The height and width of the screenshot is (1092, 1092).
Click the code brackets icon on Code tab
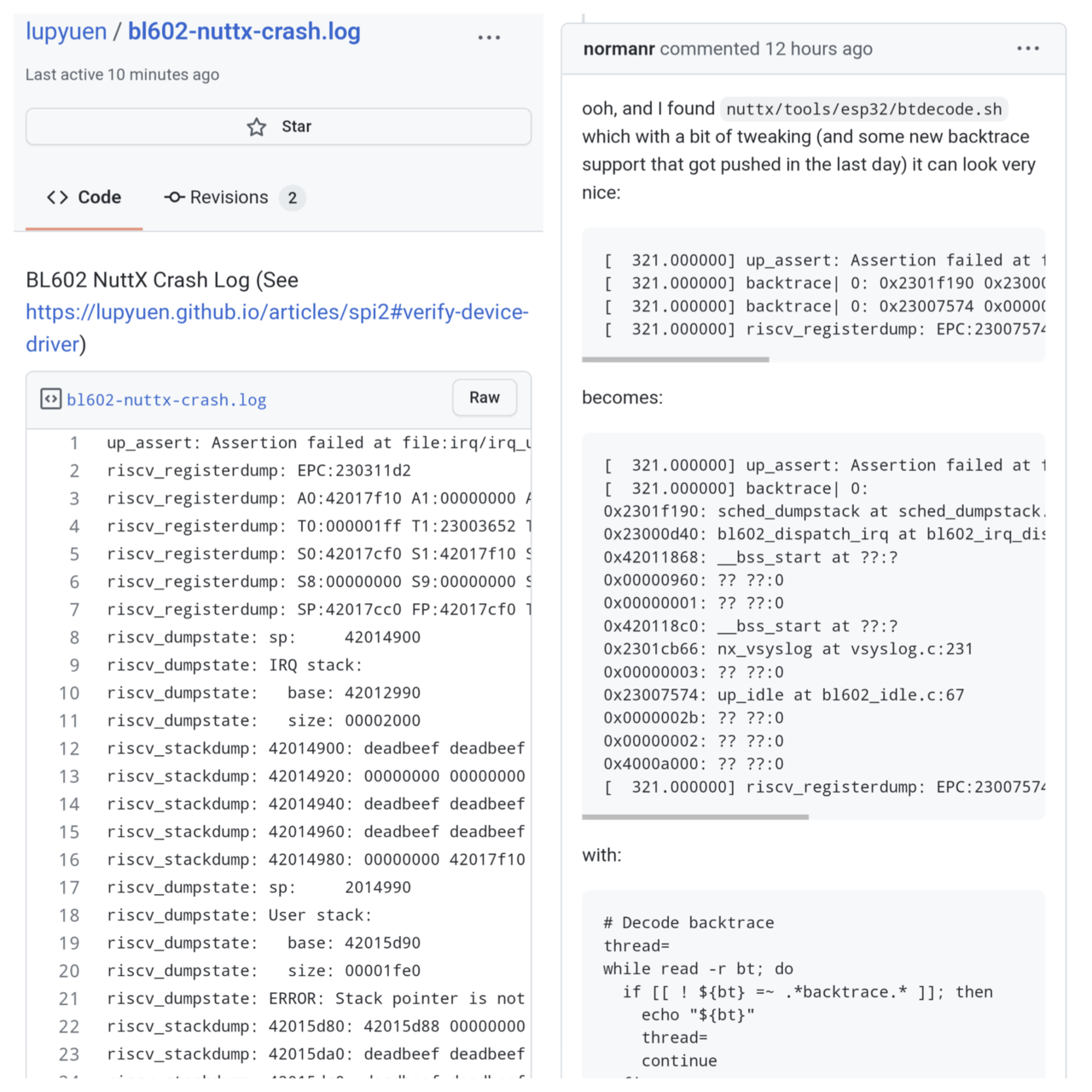[57, 197]
